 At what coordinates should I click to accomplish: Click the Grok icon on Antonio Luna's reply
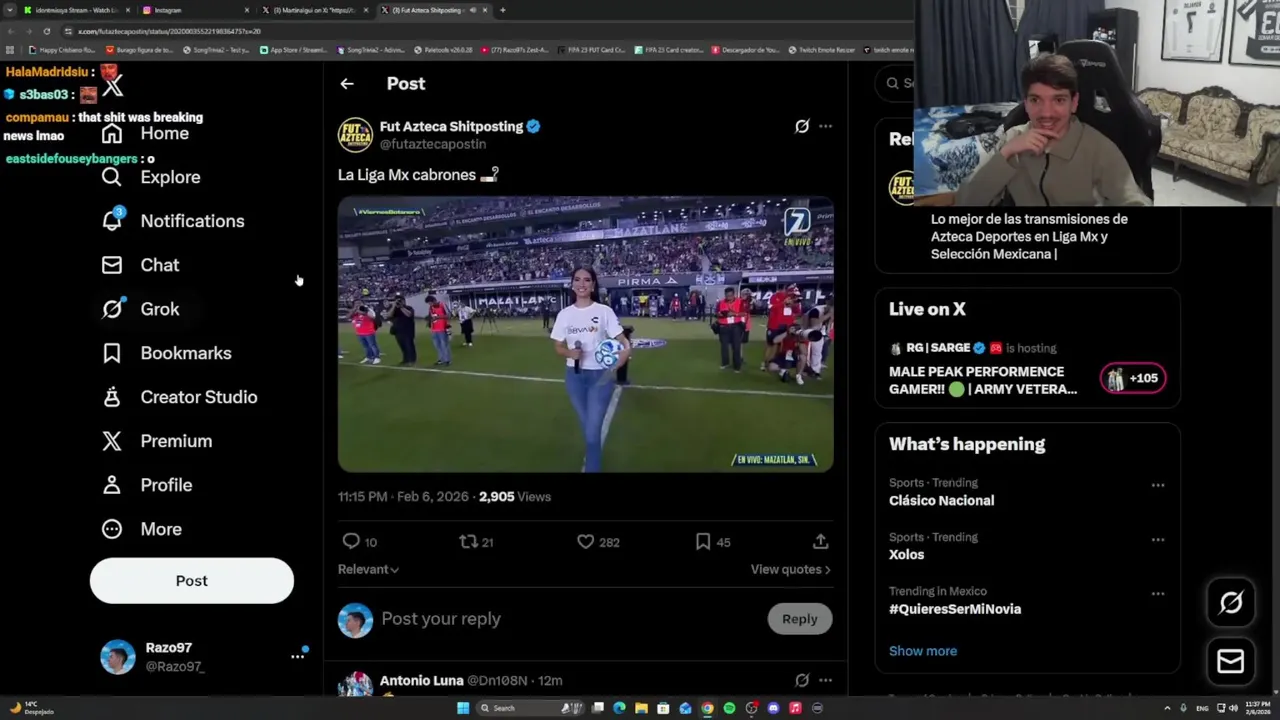click(x=802, y=680)
